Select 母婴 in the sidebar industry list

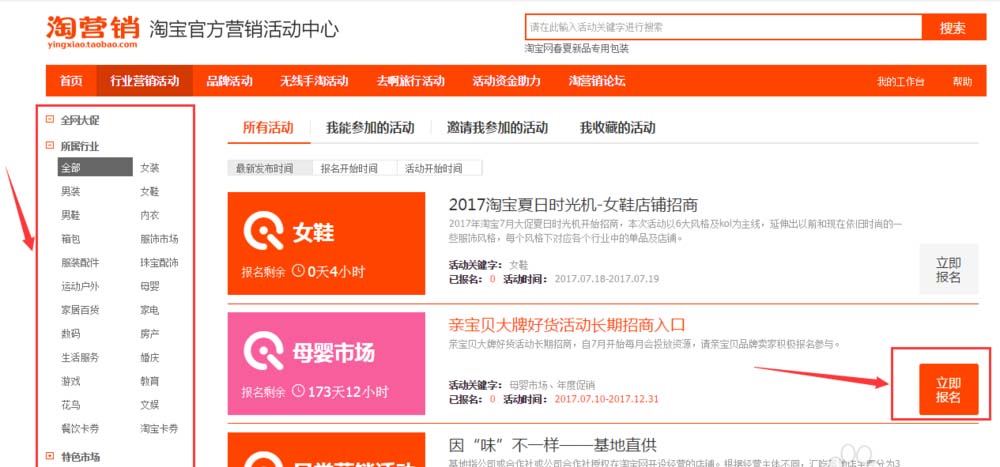(150, 286)
